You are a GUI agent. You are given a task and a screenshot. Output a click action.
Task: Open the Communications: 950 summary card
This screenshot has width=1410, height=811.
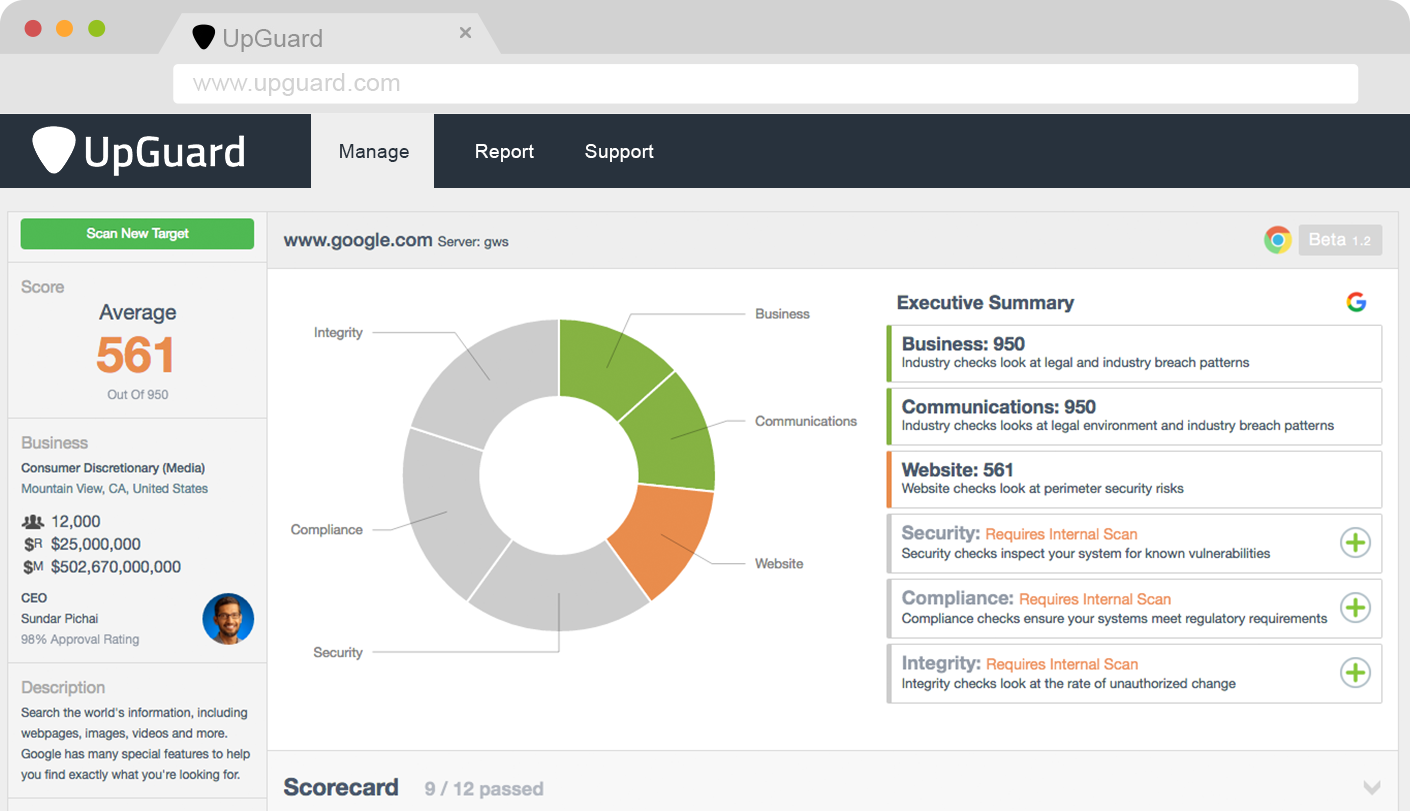click(1134, 416)
